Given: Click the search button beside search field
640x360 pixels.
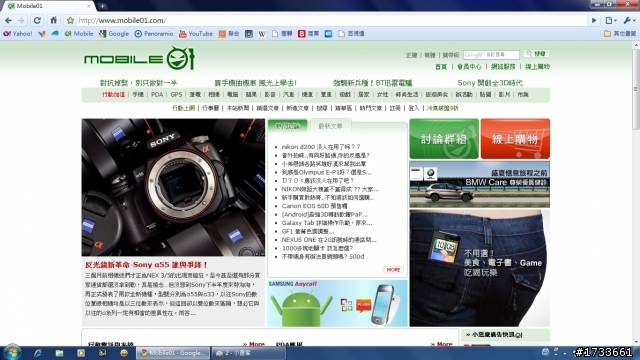Looking at the screenshot, I should tap(536, 54).
